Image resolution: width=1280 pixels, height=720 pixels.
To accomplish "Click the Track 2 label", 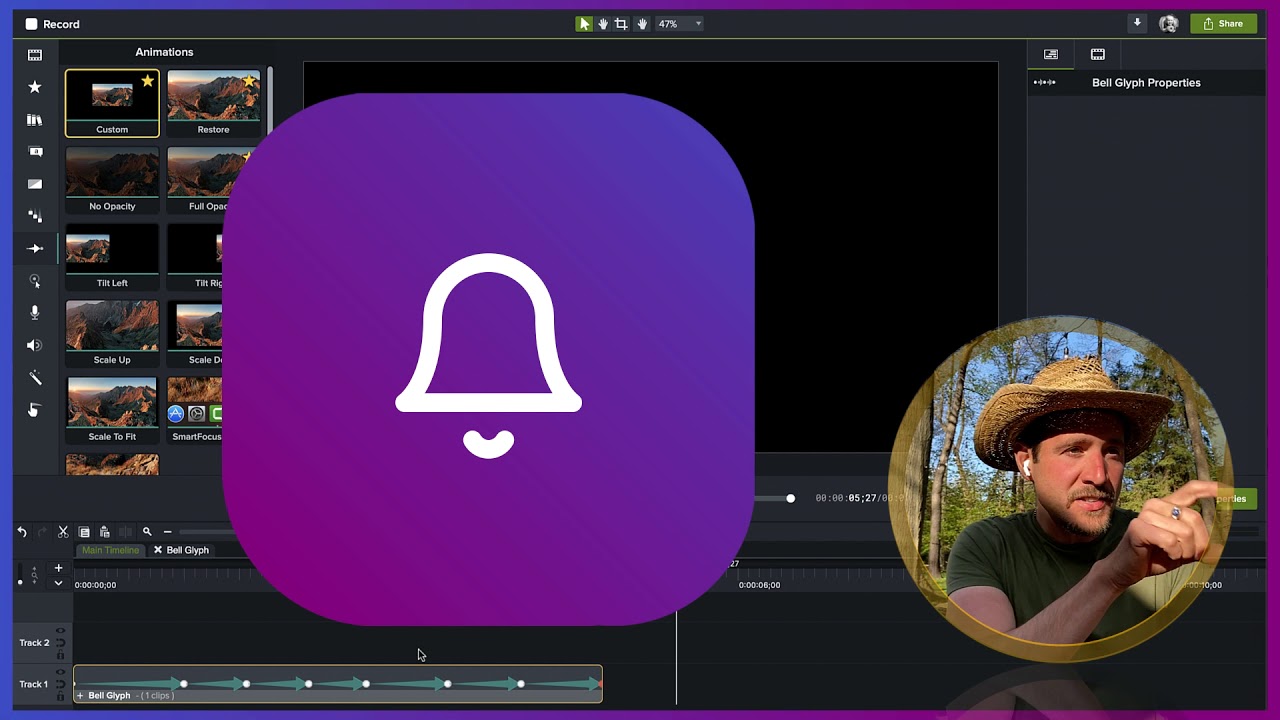I will tap(34, 643).
